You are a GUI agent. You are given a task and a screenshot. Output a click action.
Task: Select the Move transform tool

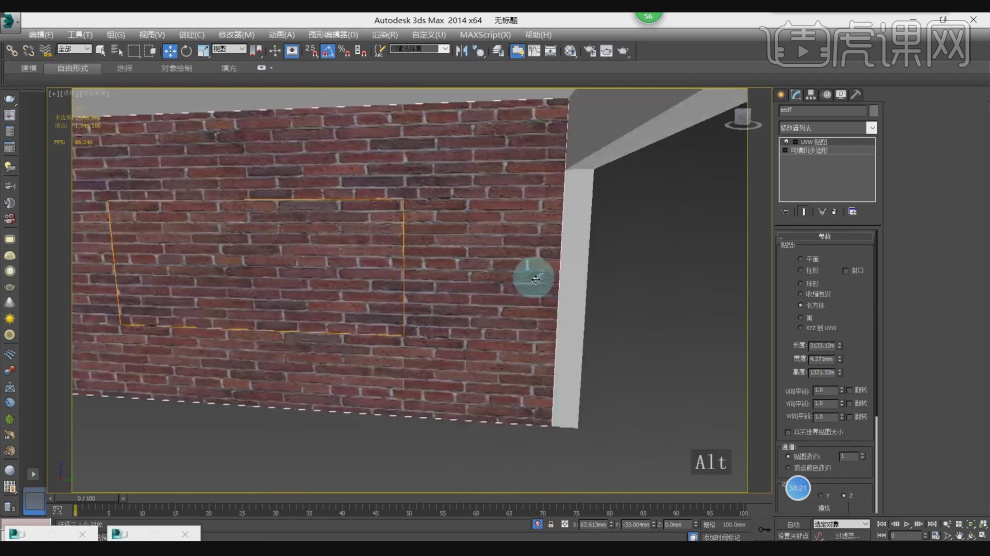pyautogui.click(x=170, y=50)
